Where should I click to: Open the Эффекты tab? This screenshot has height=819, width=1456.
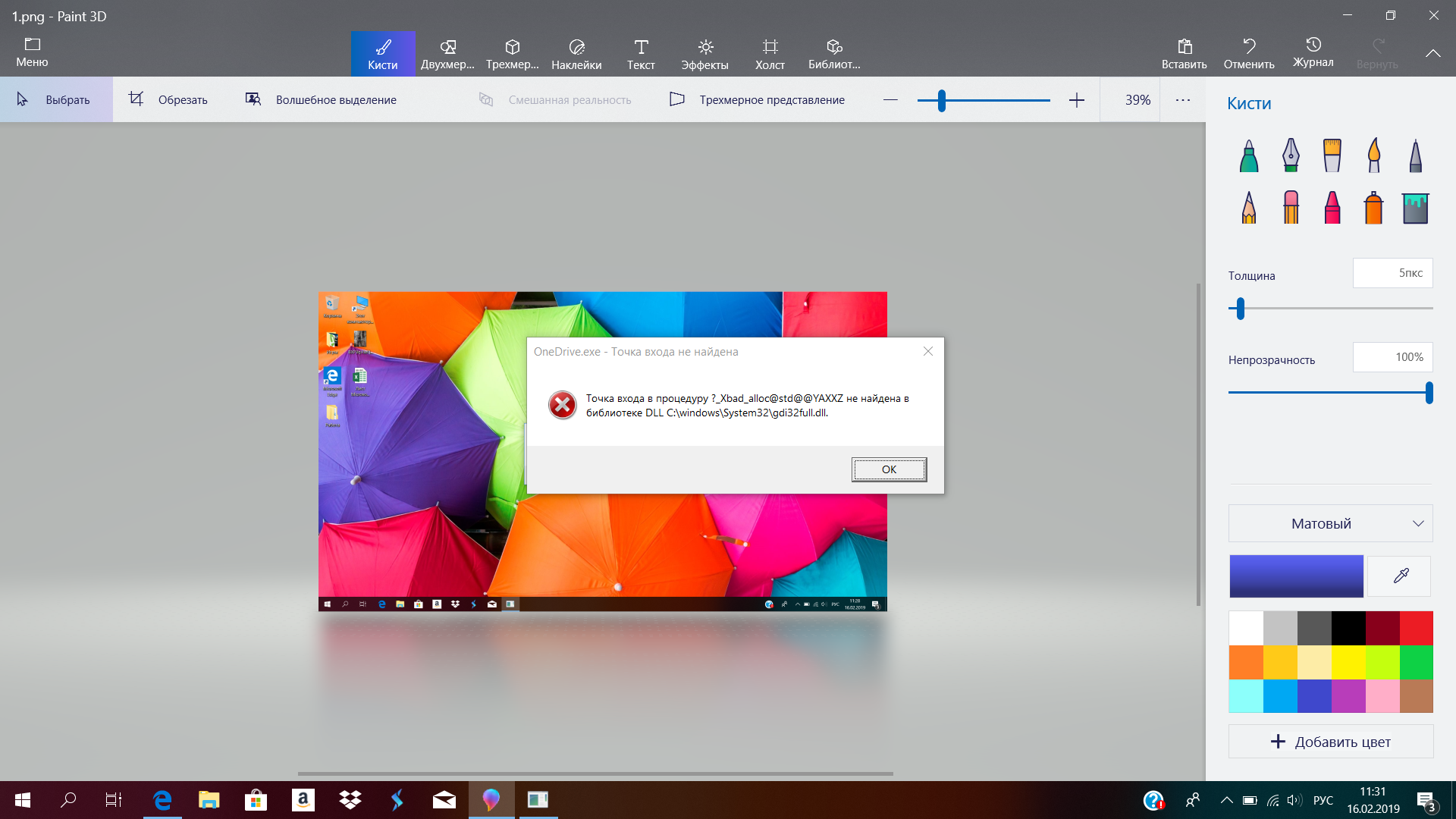tap(705, 54)
